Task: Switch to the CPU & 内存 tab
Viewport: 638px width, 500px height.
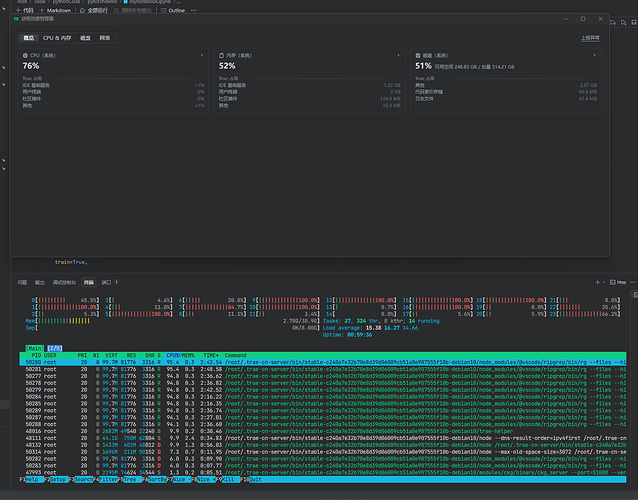Action: 57,38
